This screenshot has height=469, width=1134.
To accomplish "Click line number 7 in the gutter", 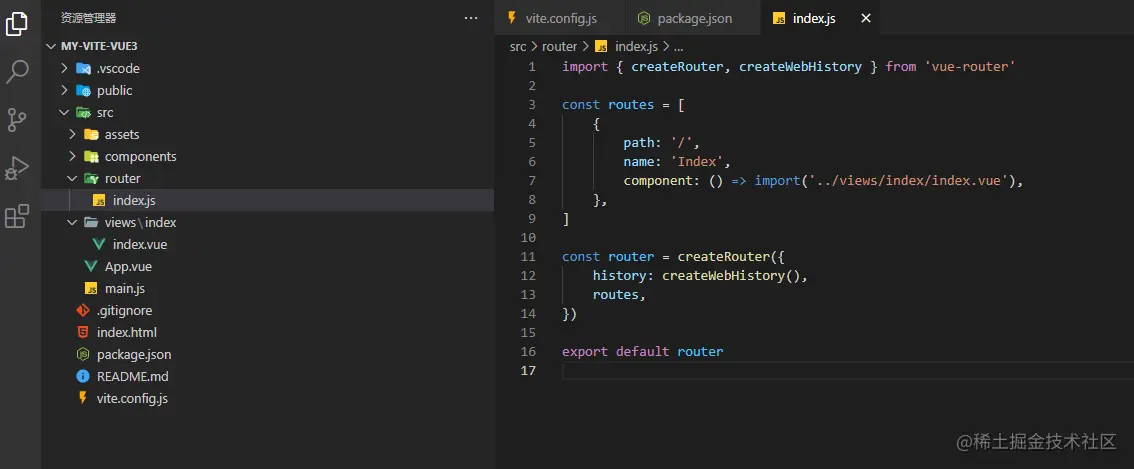I will [532, 180].
